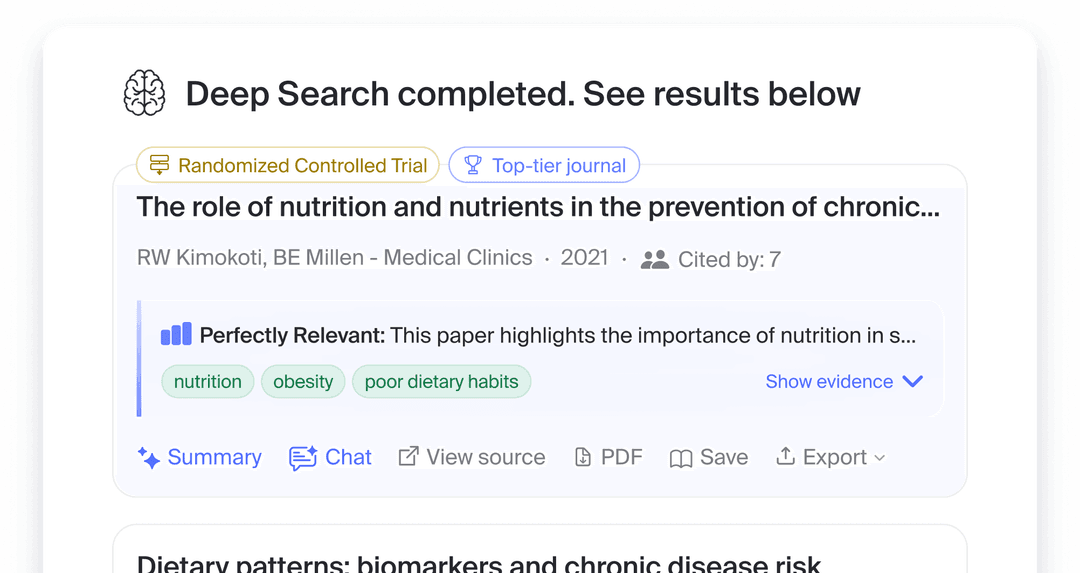This screenshot has width=1080, height=573.
Task: Click the brain Deep Search icon
Action: point(144,93)
